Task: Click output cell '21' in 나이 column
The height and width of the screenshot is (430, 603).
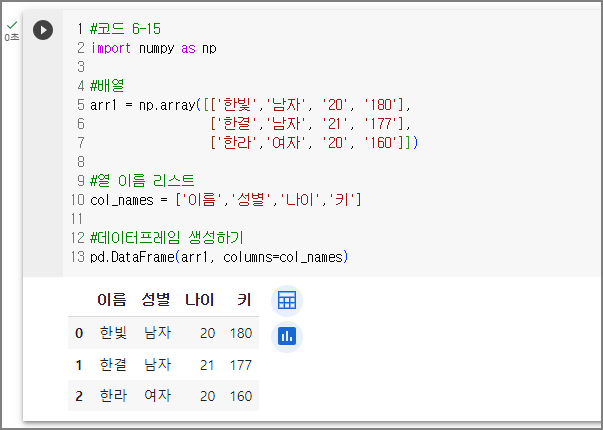Action: click(207, 365)
